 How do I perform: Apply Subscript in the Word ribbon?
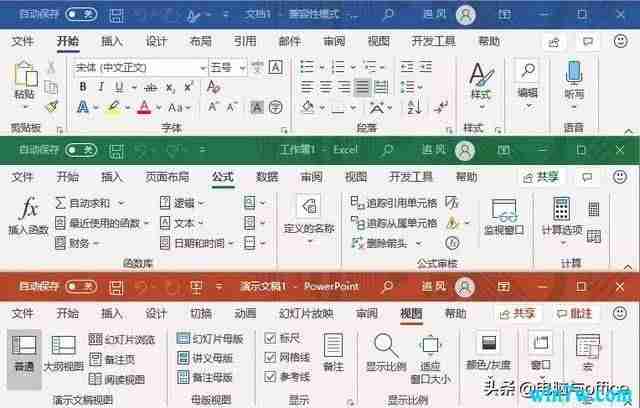tap(170, 87)
